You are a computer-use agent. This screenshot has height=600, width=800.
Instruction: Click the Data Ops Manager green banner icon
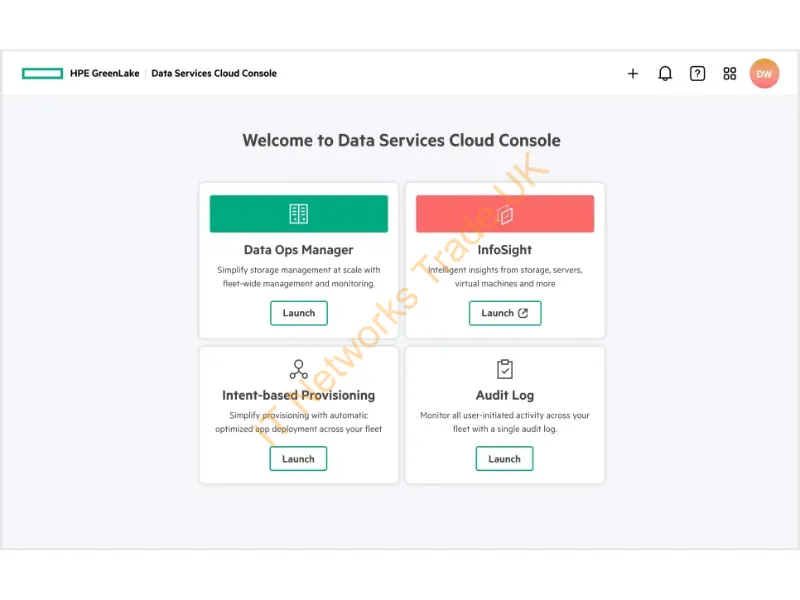coord(298,214)
